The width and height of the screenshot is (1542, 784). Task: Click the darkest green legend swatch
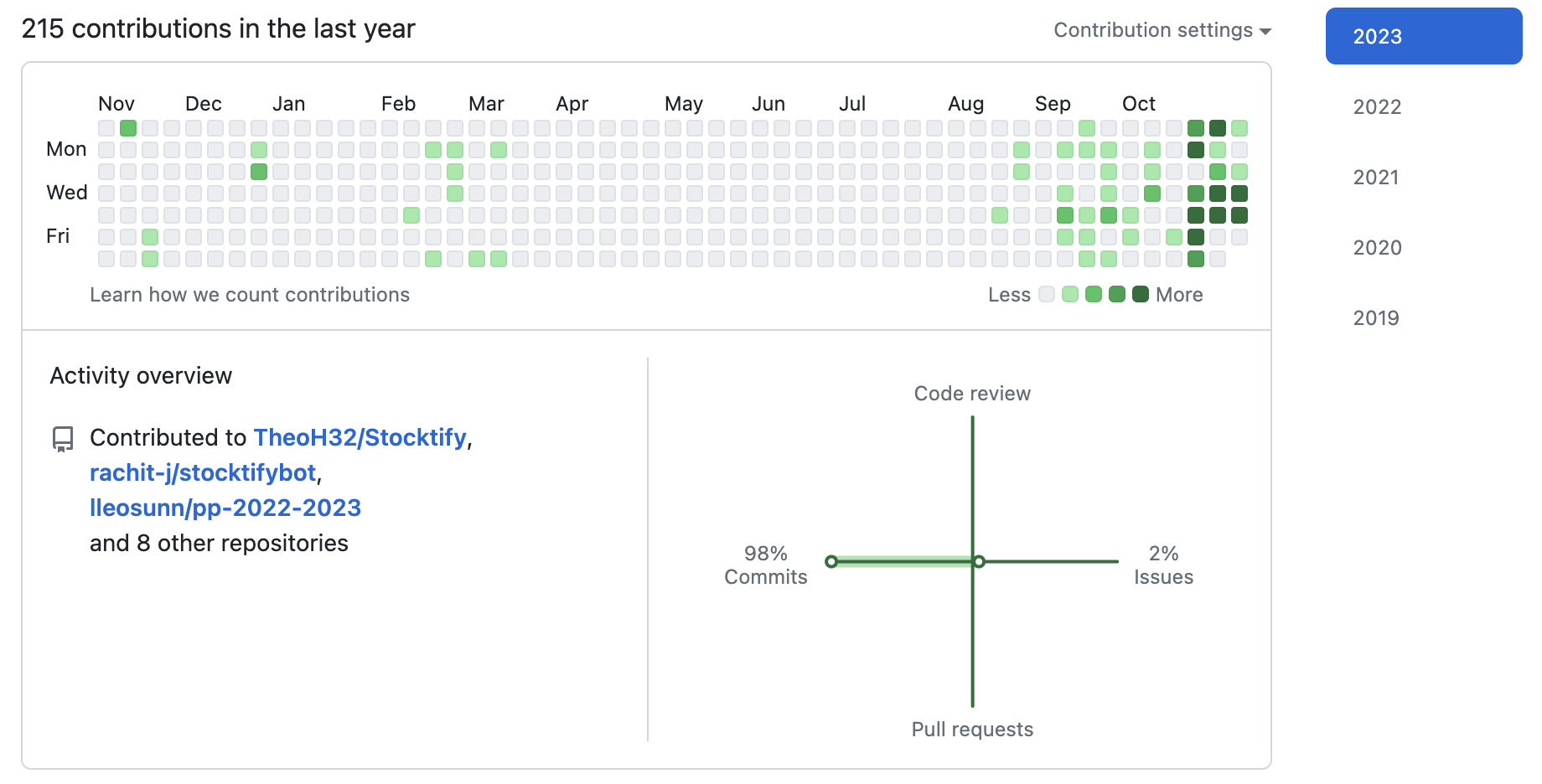(x=1141, y=294)
